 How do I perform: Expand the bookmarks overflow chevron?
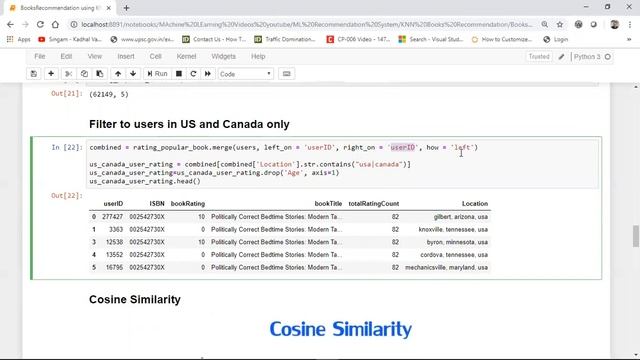[x=629, y=39]
